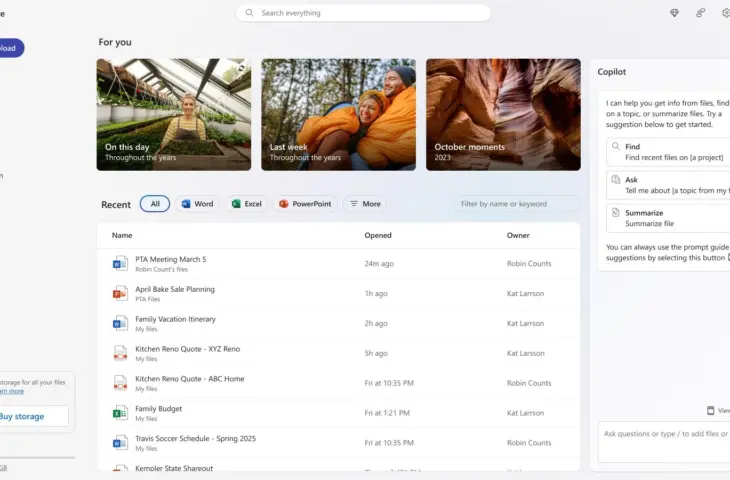Viewport: 730px width, 480px height.
Task: Filter recent files by Excel
Action: point(247,204)
